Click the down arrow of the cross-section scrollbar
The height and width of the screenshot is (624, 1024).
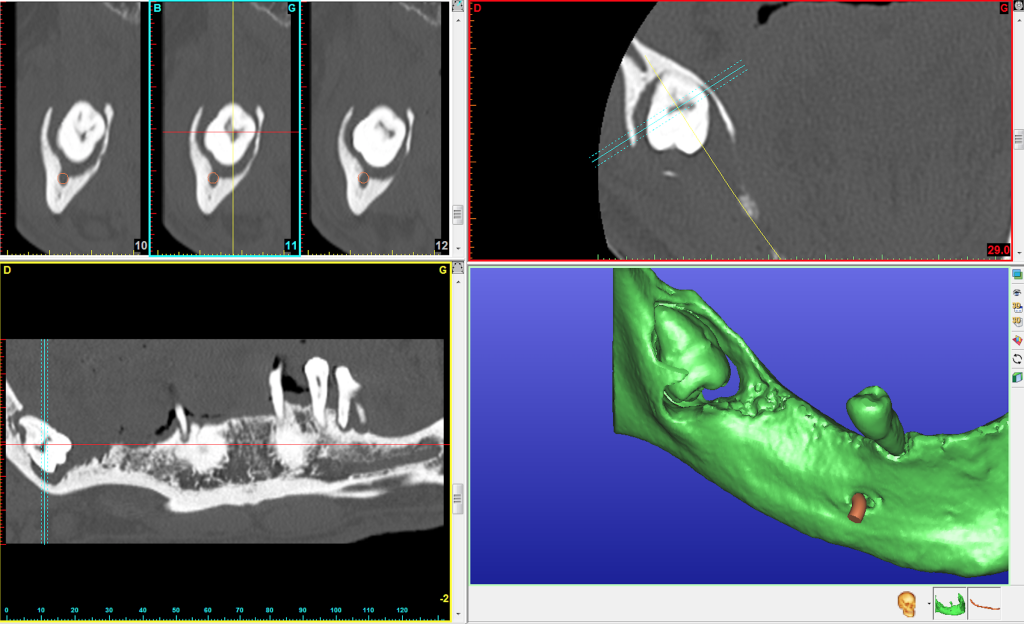pyautogui.click(x=457, y=249)
